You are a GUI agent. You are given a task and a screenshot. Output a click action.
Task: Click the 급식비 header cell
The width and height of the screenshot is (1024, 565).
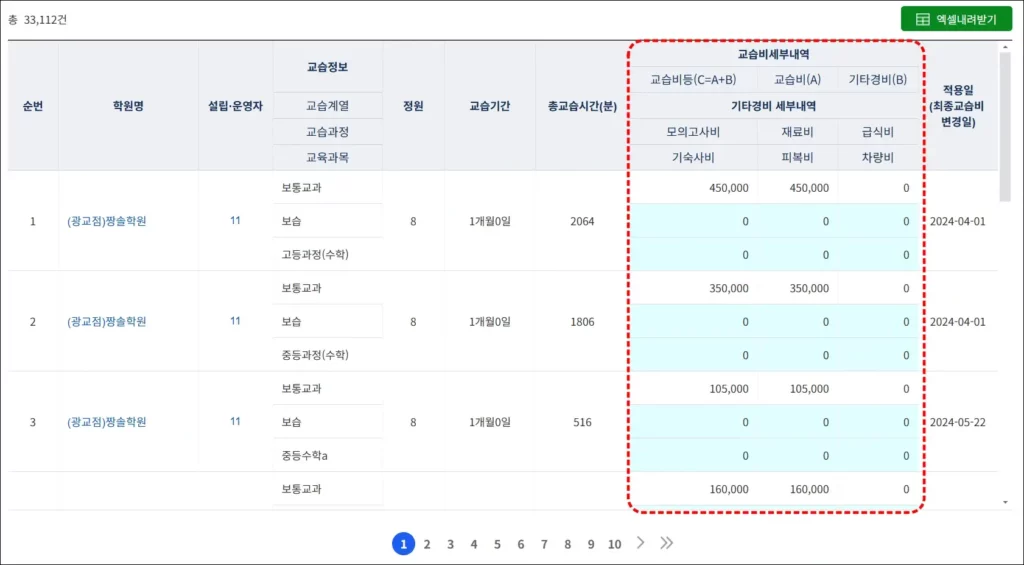coord(878,132)
